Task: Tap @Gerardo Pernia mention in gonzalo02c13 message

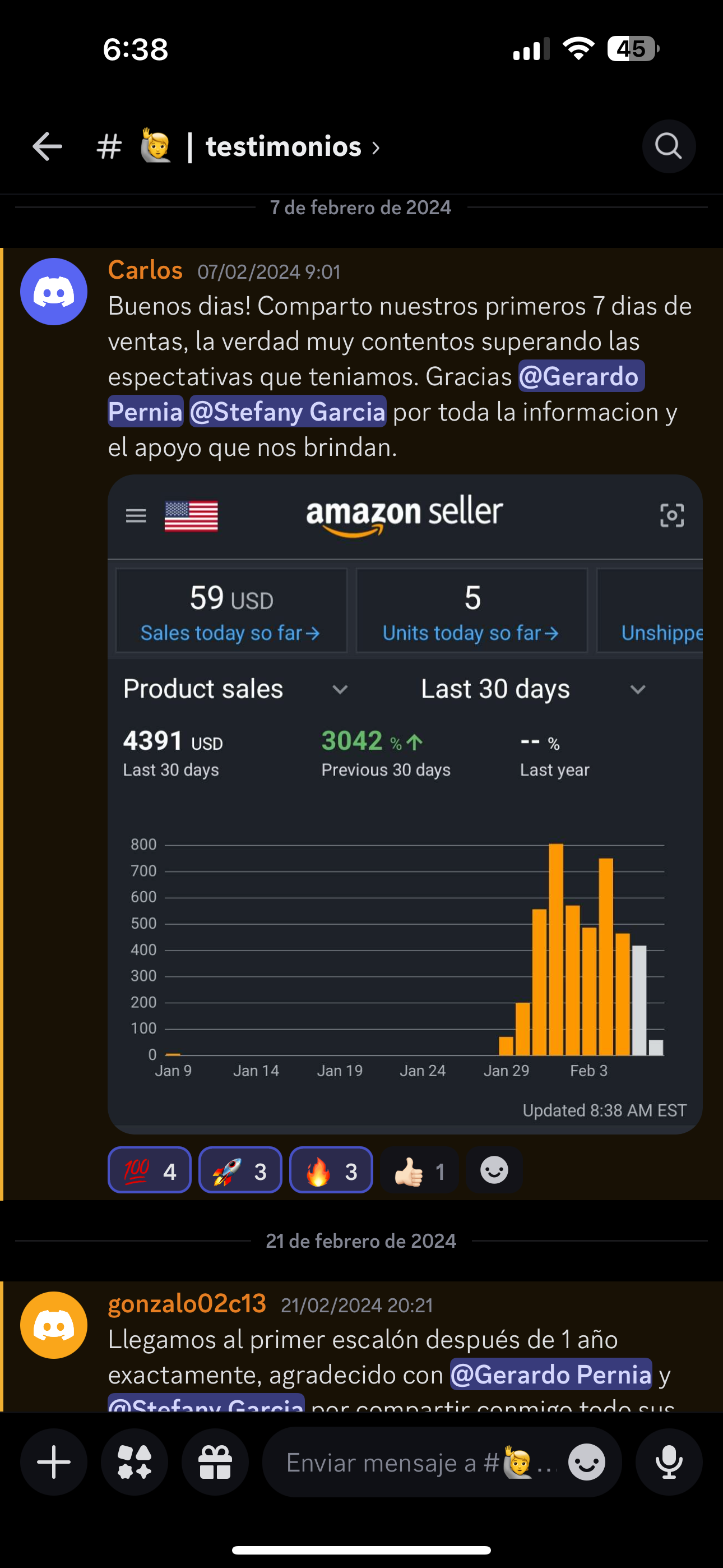Action: point(551,1375)
